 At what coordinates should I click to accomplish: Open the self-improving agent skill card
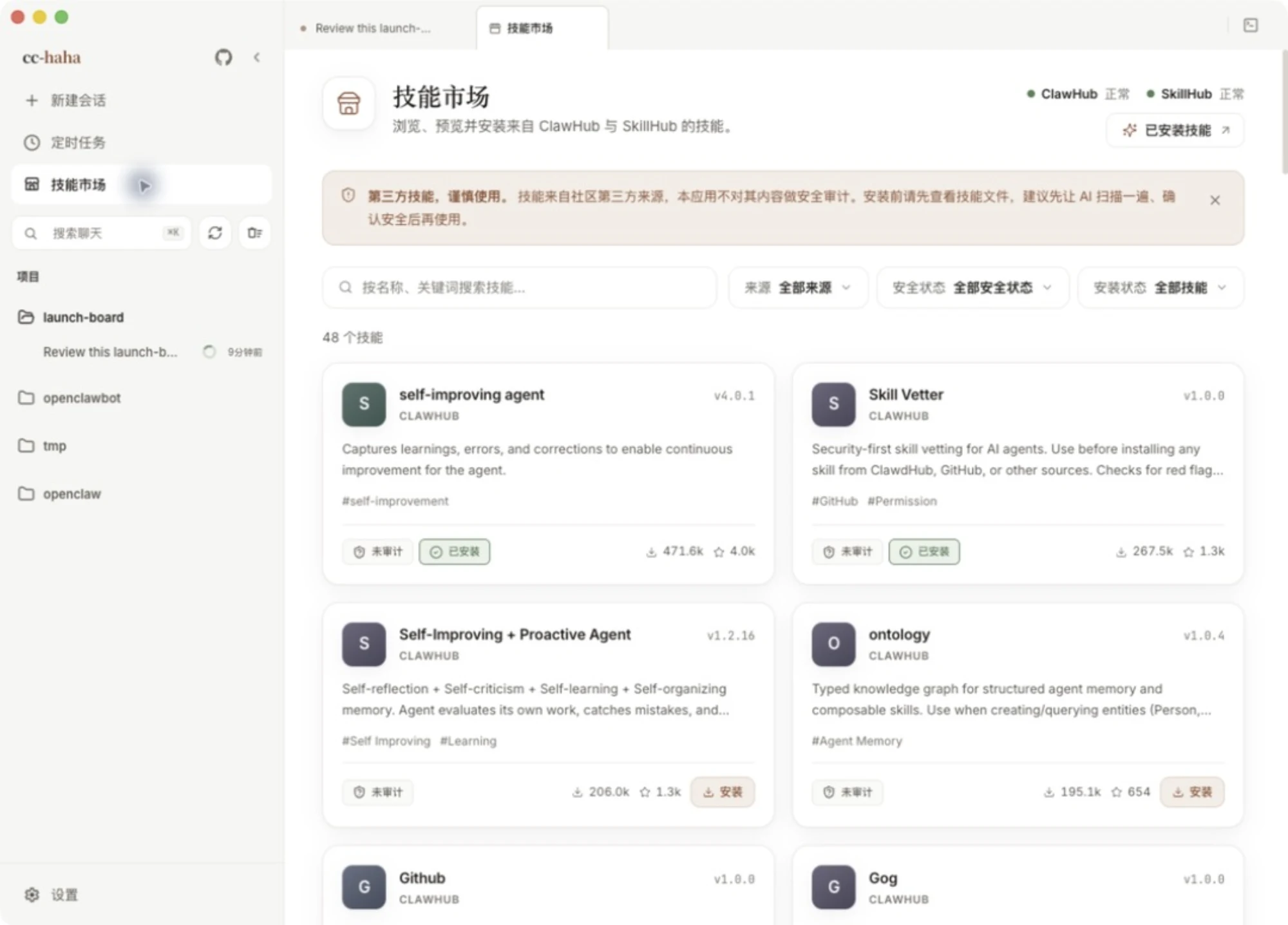tap(548, 473)
